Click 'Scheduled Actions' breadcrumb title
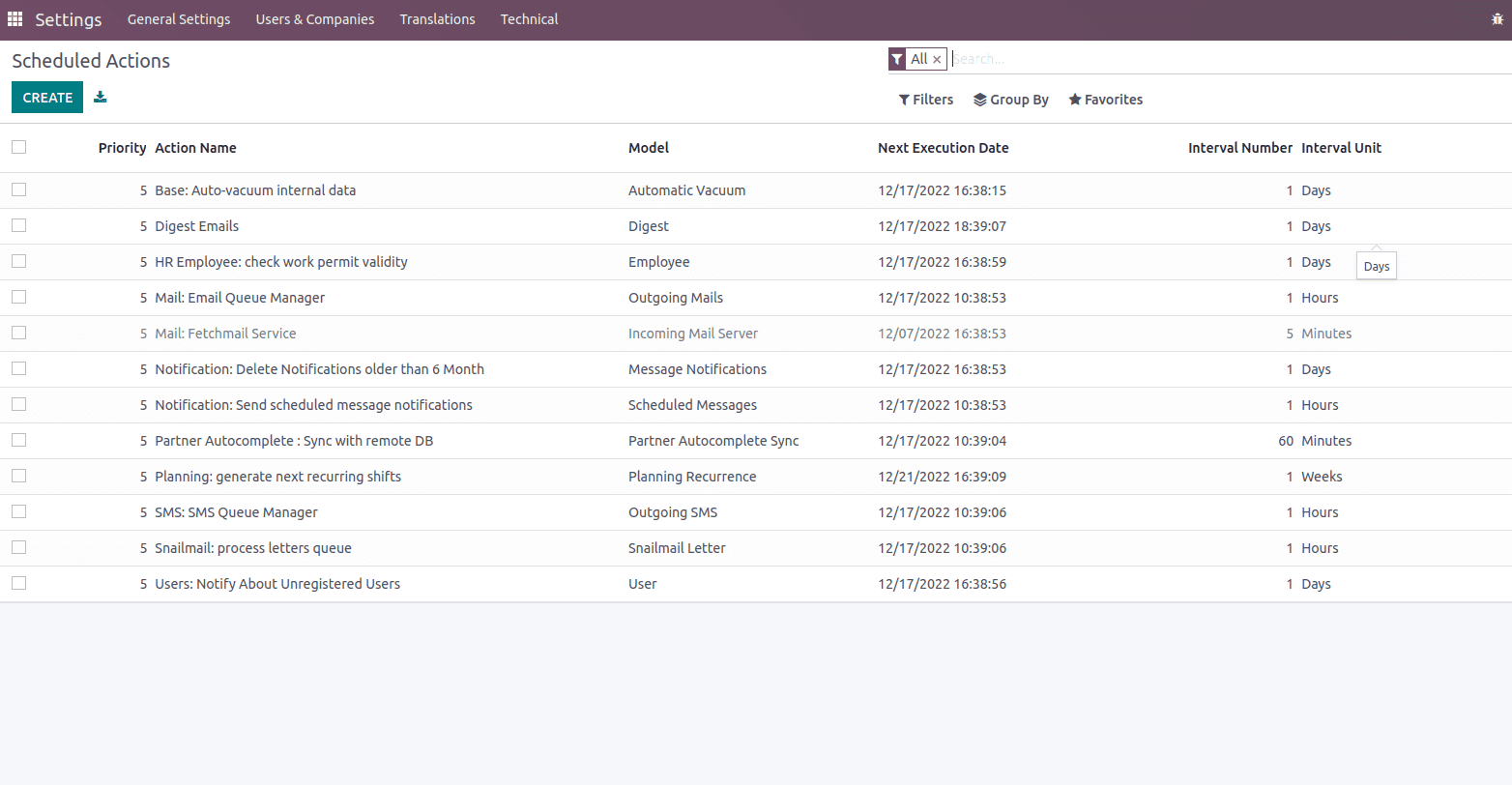Image resolution: width=1512 pixels, height=785 pixels. 91,61
